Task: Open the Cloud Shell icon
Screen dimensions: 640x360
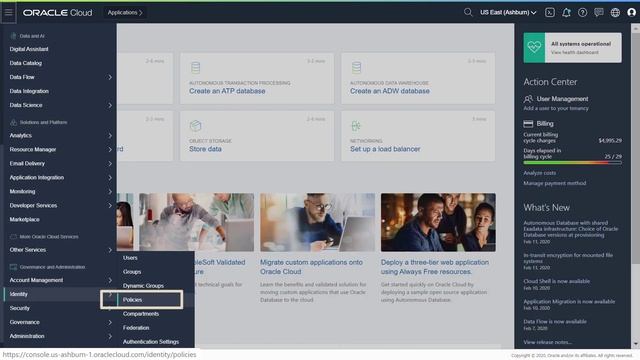Action: pos(550,13)
